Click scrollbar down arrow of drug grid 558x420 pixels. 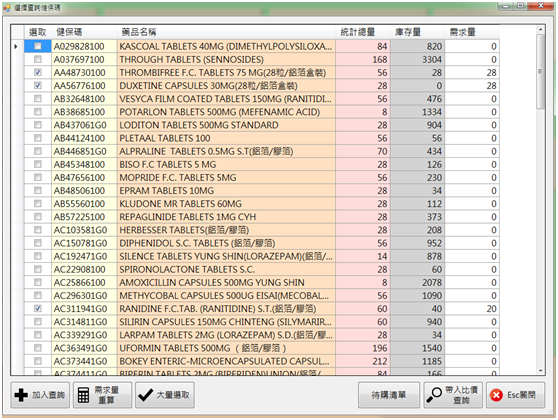[x=541, y=371]
